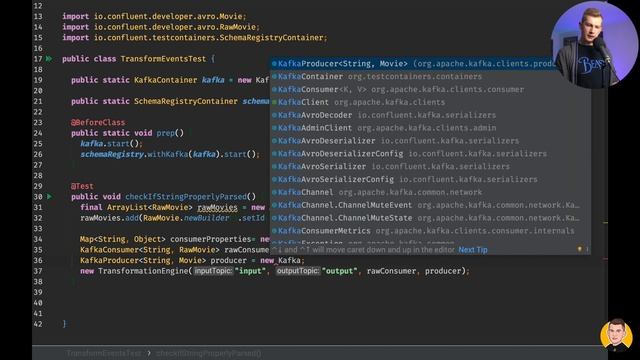
Task: Click the rawConsumer argument on line 37
Action: point(391,271)
